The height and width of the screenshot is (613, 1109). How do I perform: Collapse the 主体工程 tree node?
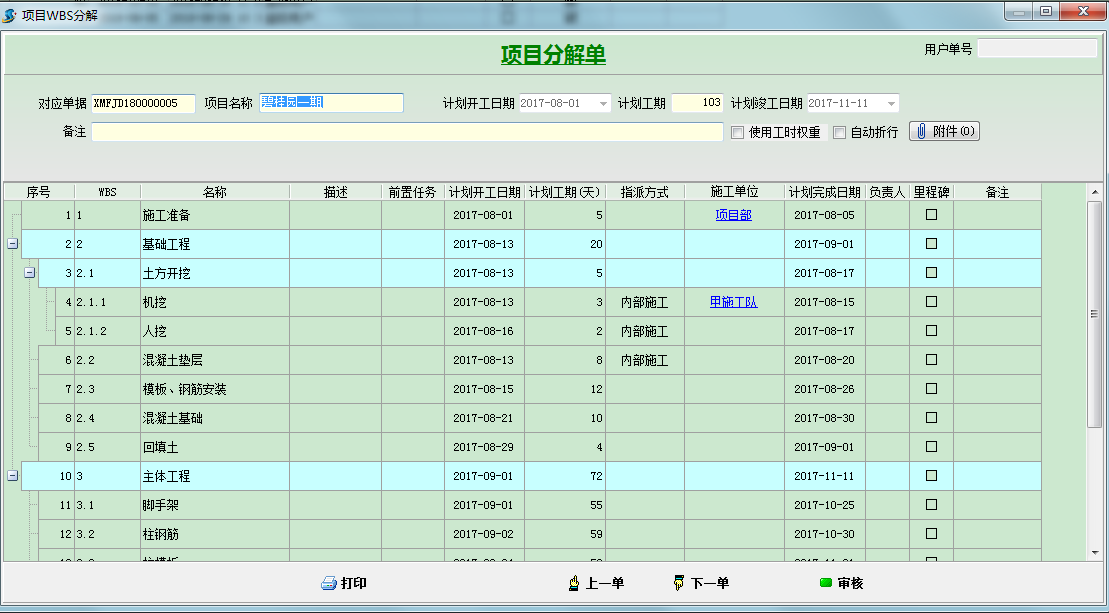click(12, 476)
